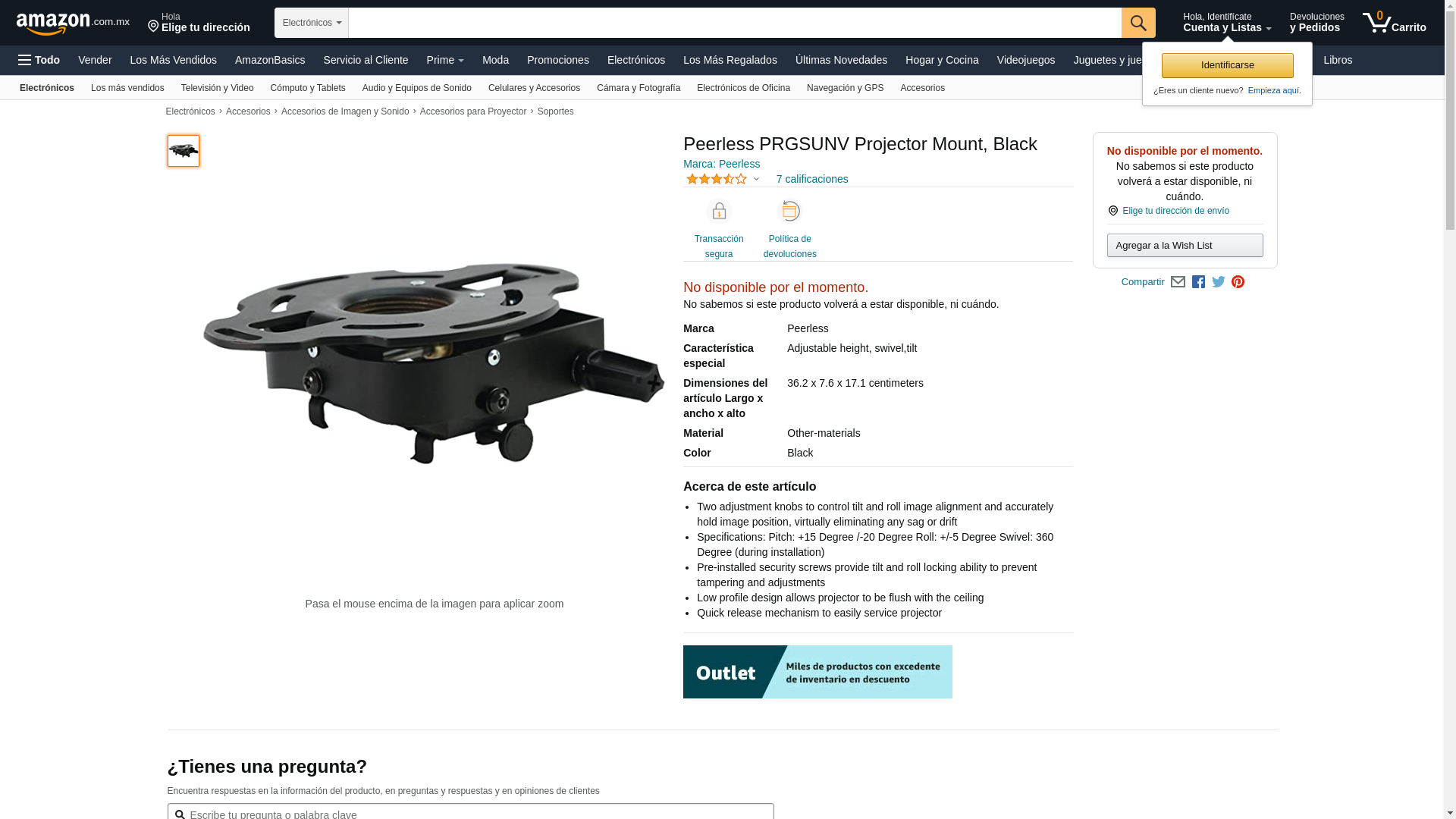1456x819 pixels.
Task: Click the orange search magnifier button
Action: point(1138,23)
